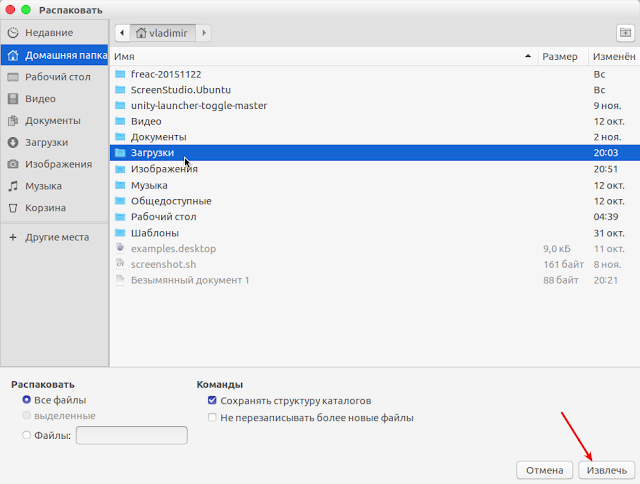Image resolution: width=640 pixels, height=484 pixels.
Task: Click 31 окт. modified date
Action: click(609, 233)
